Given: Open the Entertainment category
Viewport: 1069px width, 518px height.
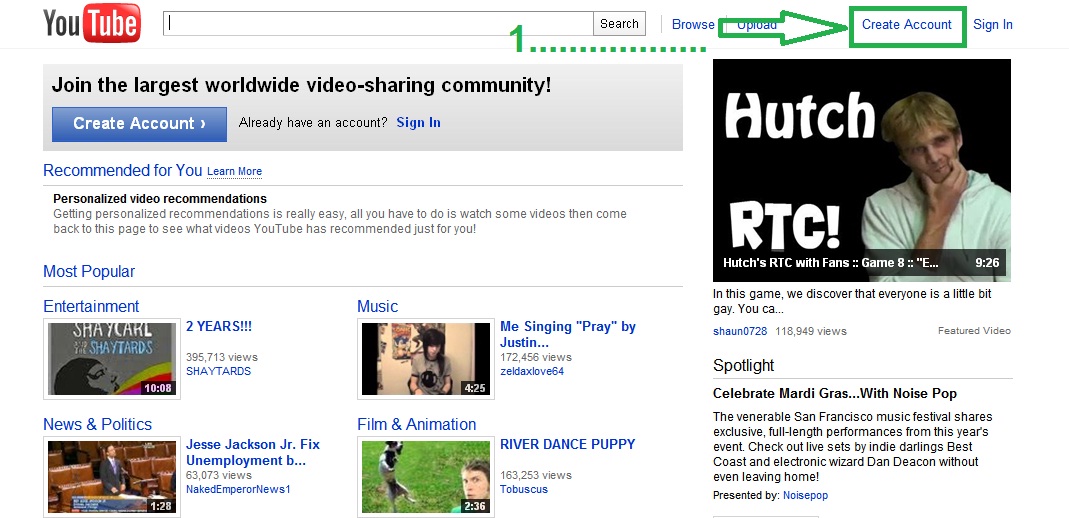Looking at the screenshot, I should click(91, 306).
